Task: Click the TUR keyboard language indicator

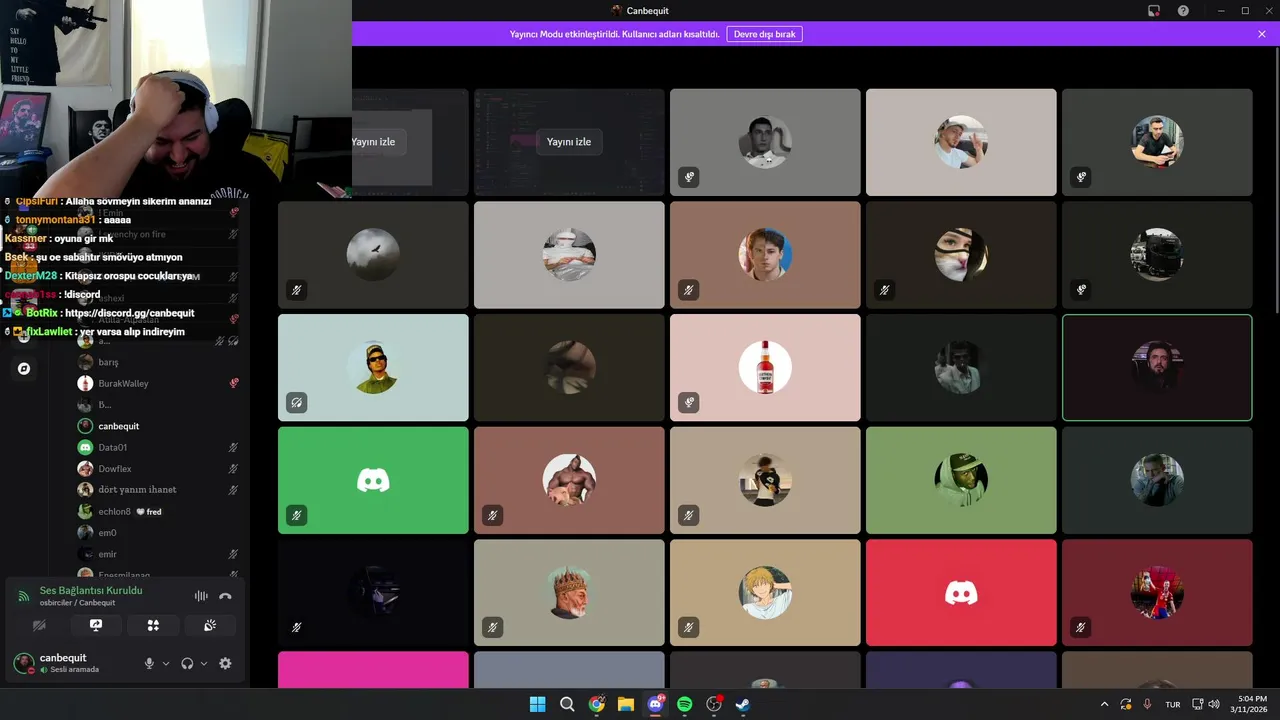Action: pyautogui.click(x=1173, y=704)
